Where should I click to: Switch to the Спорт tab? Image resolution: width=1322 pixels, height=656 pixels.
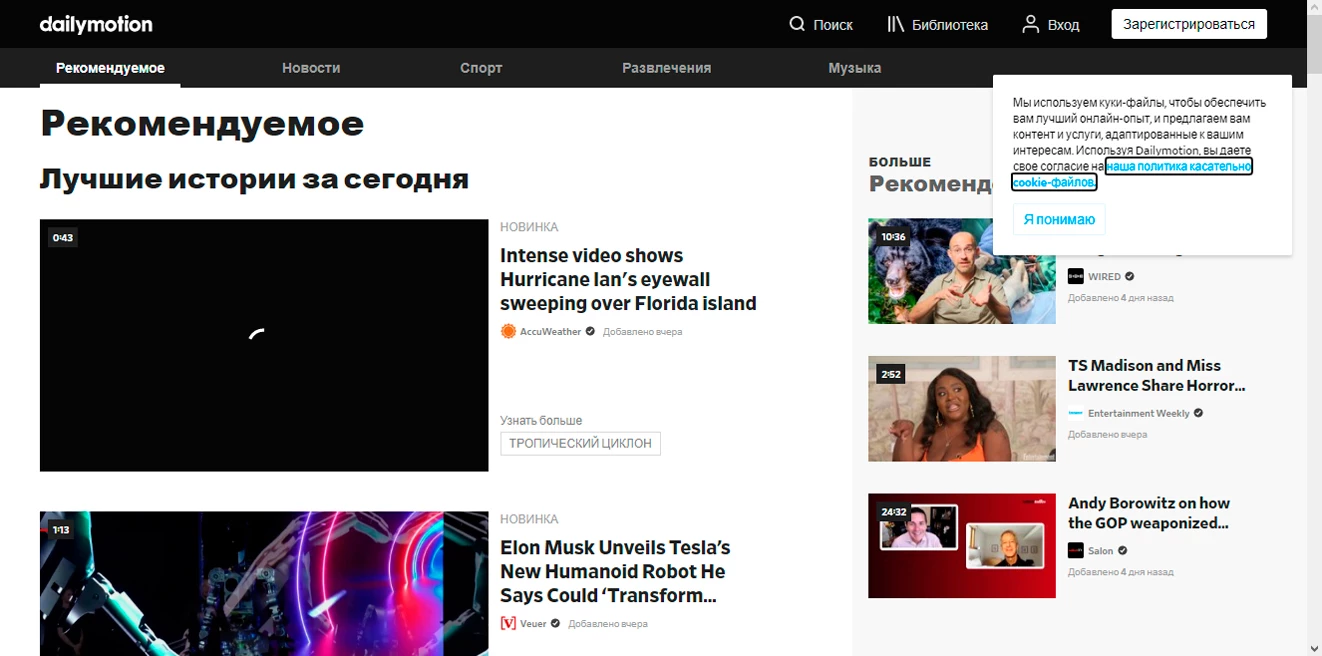[x=481, y=68]
